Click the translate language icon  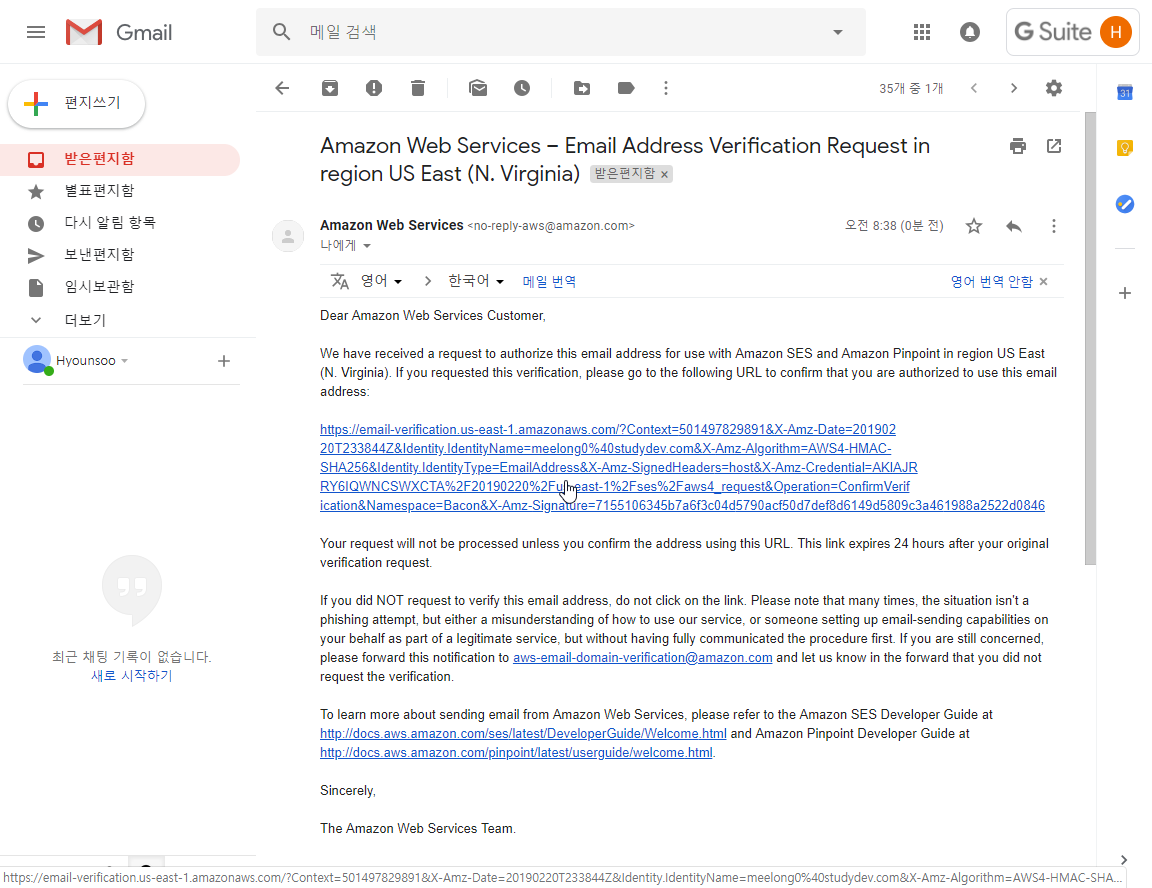339,281
